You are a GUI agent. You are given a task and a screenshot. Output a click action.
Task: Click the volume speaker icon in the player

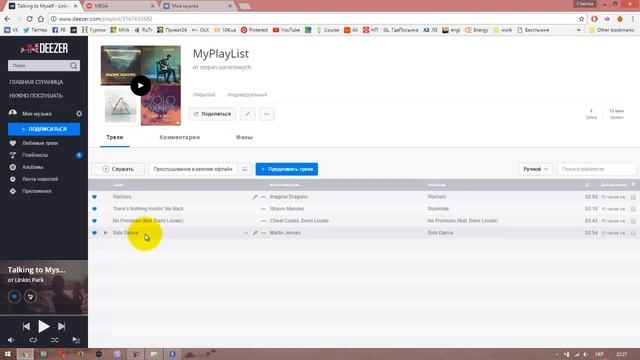point(11,340)
